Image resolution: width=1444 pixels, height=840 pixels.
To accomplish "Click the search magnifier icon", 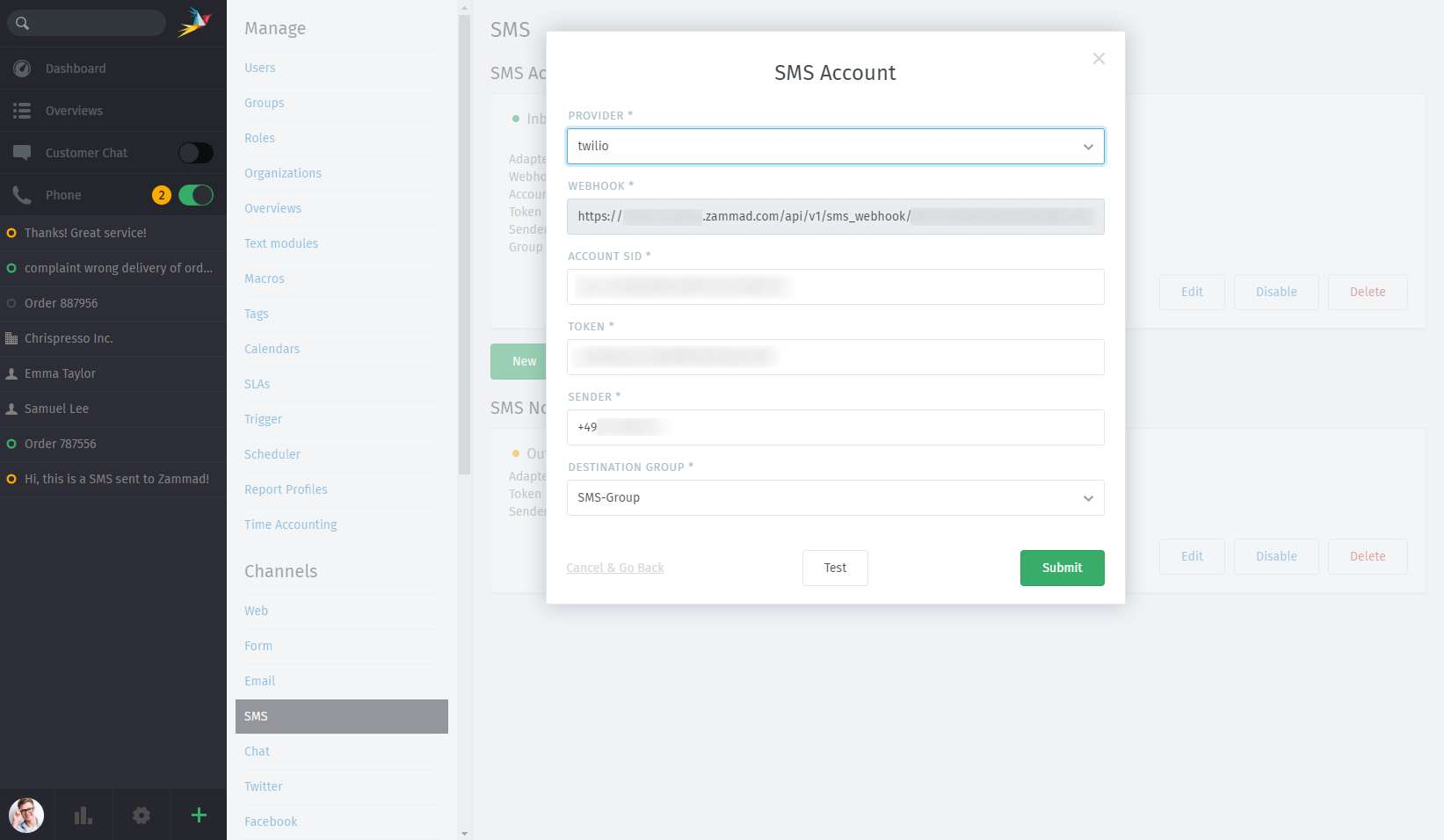I will (23, 23).
